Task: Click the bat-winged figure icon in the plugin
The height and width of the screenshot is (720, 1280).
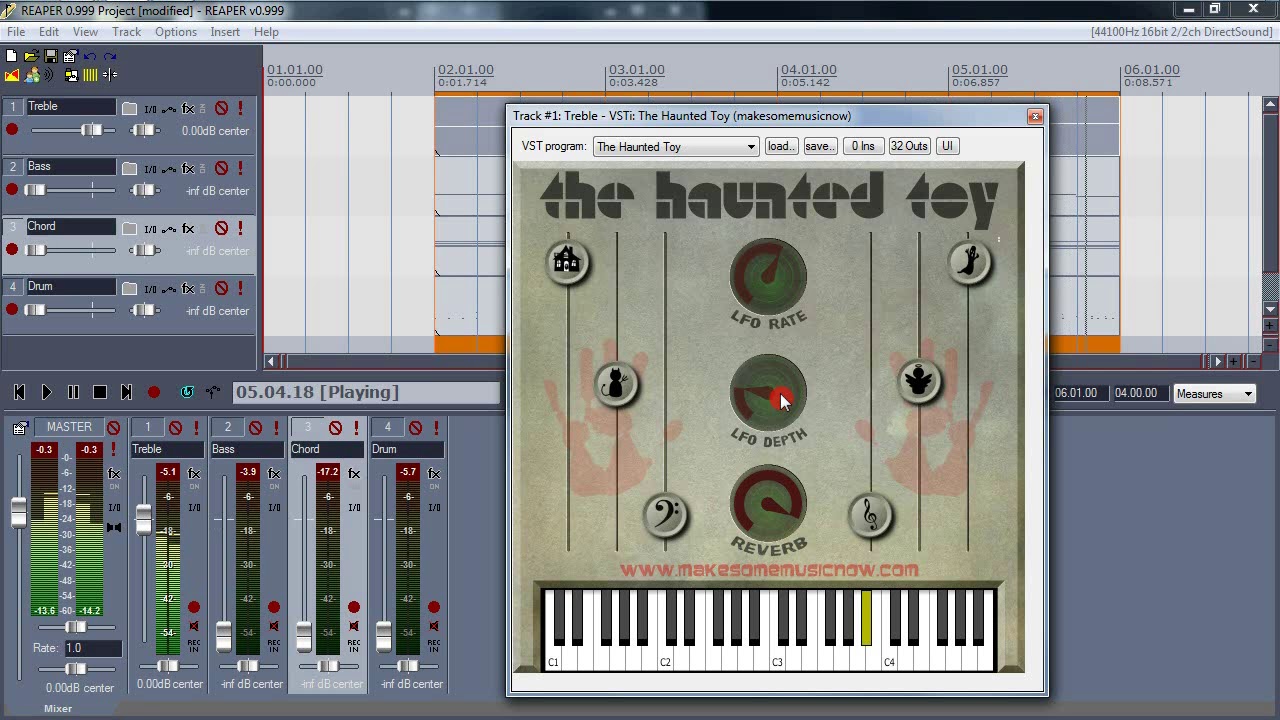Action: point(918,381)
